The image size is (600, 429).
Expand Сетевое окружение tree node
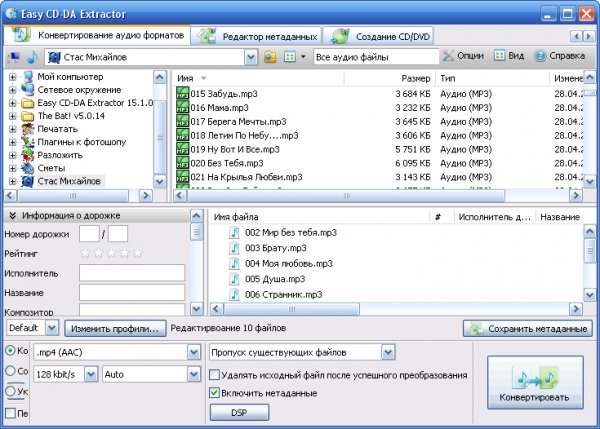coord(13,90)
